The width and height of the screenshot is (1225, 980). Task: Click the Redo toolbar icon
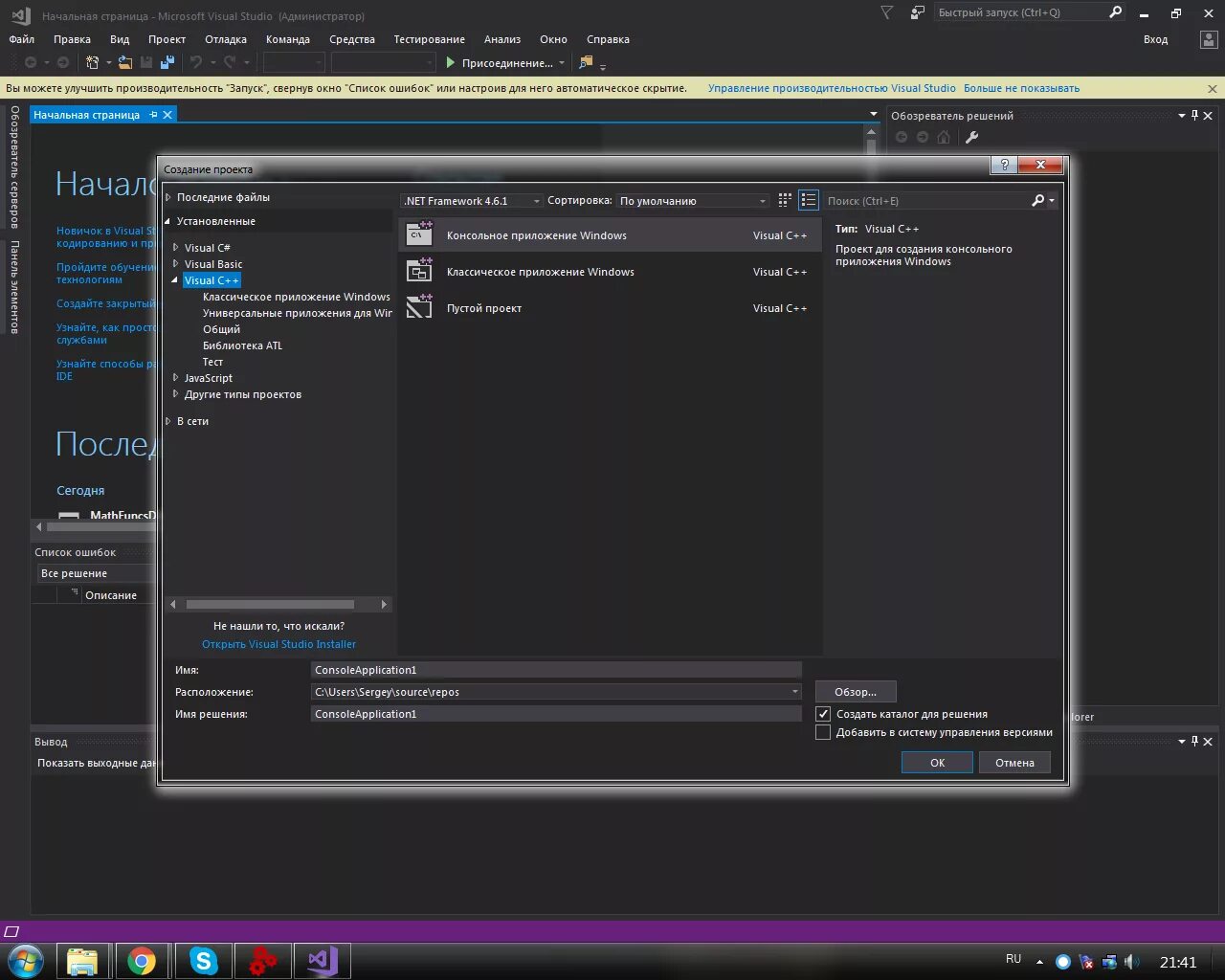tap(230, 62)
